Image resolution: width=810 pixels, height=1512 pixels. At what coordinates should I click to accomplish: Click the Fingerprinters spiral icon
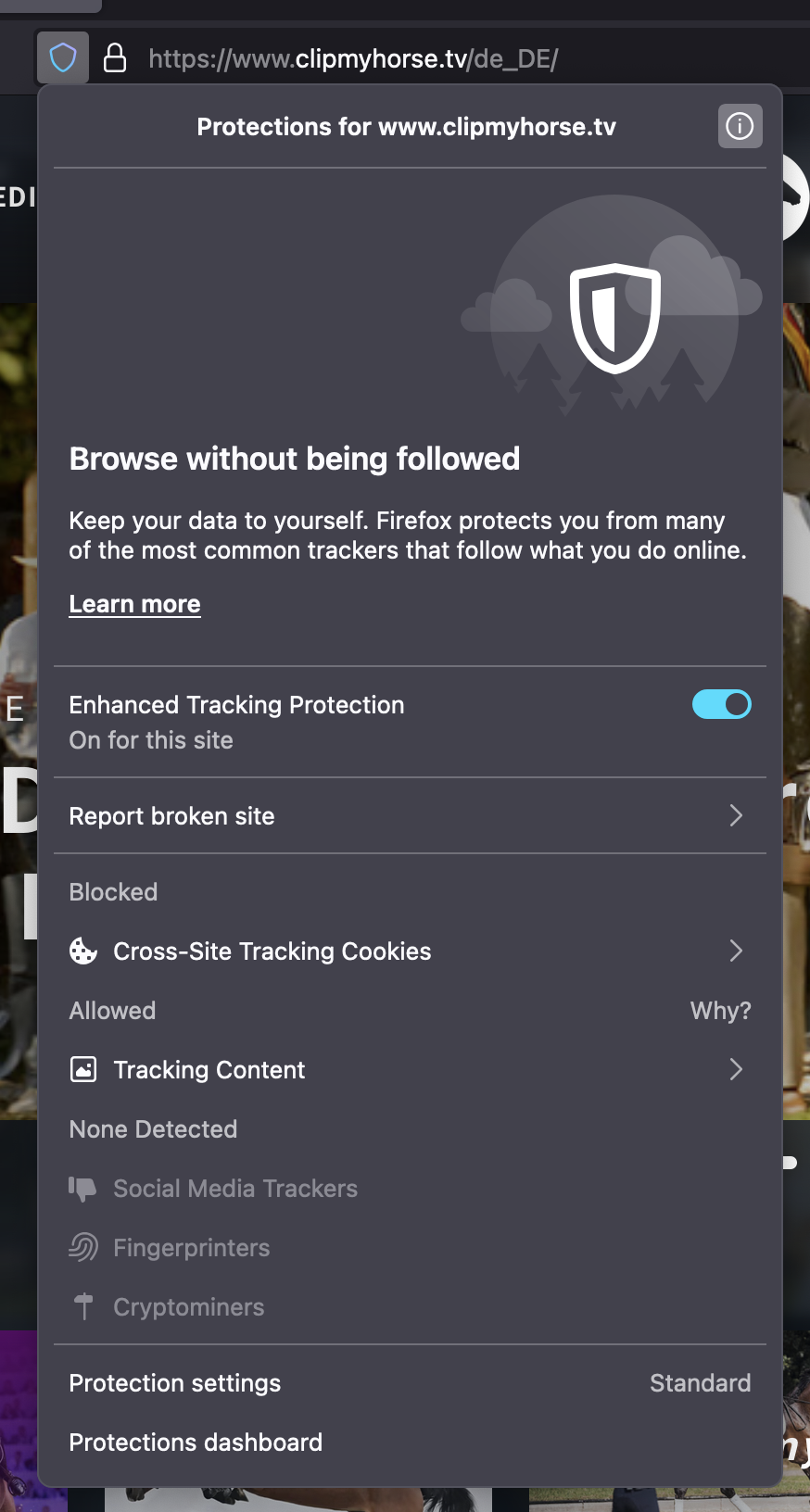point(82,1248)
